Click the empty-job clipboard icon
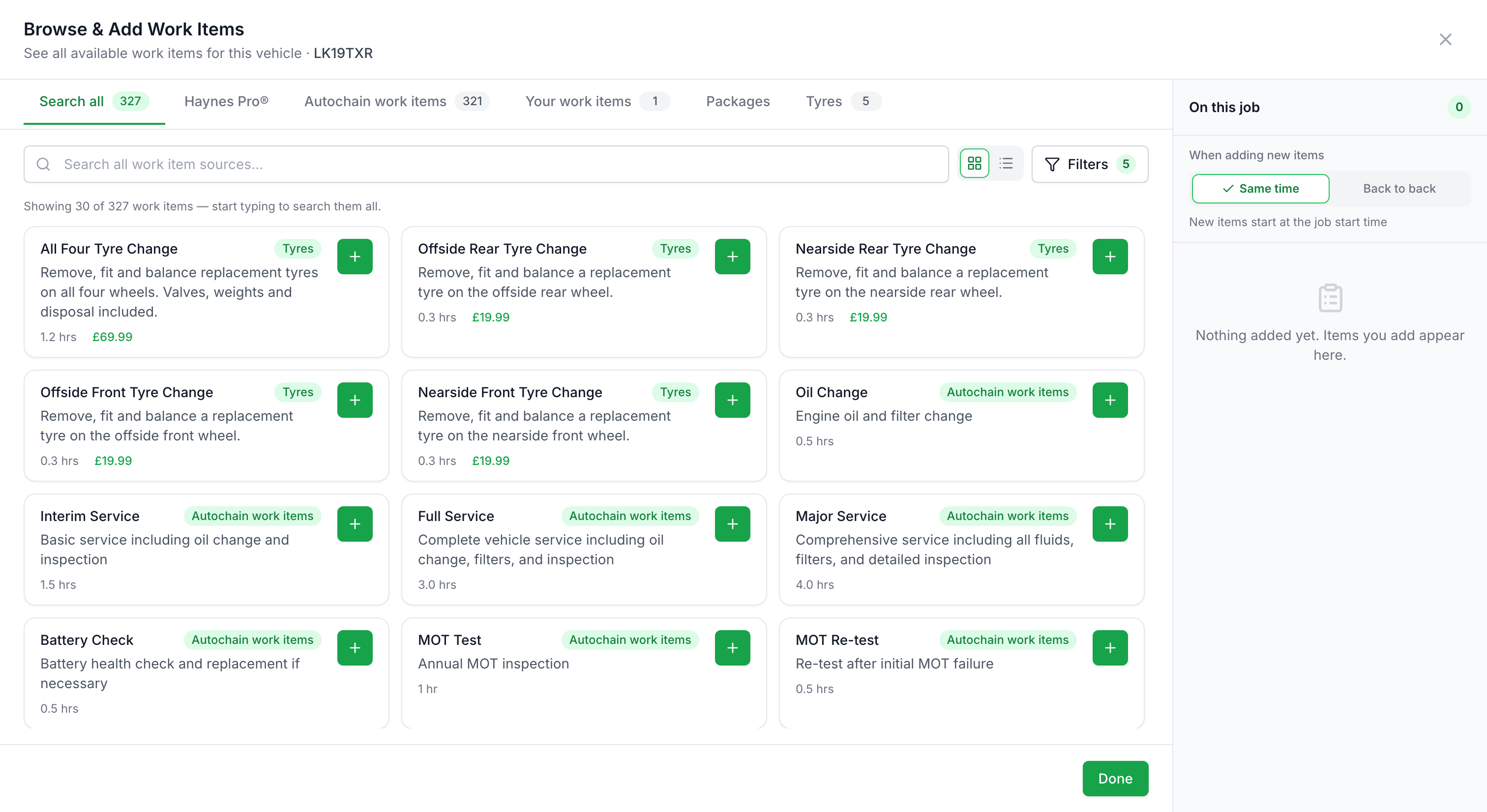The image size is (1487, 812). (x=1330, y=298)
